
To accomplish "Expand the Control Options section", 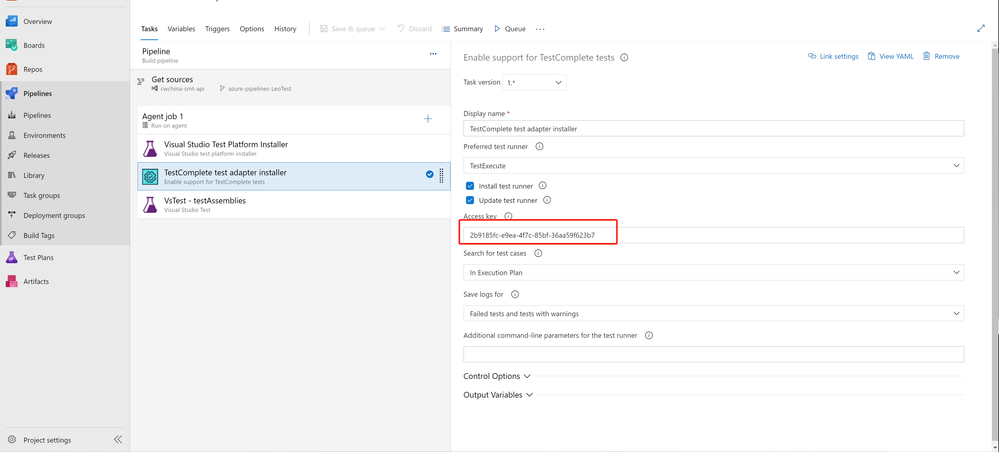I will coord(497,376).
